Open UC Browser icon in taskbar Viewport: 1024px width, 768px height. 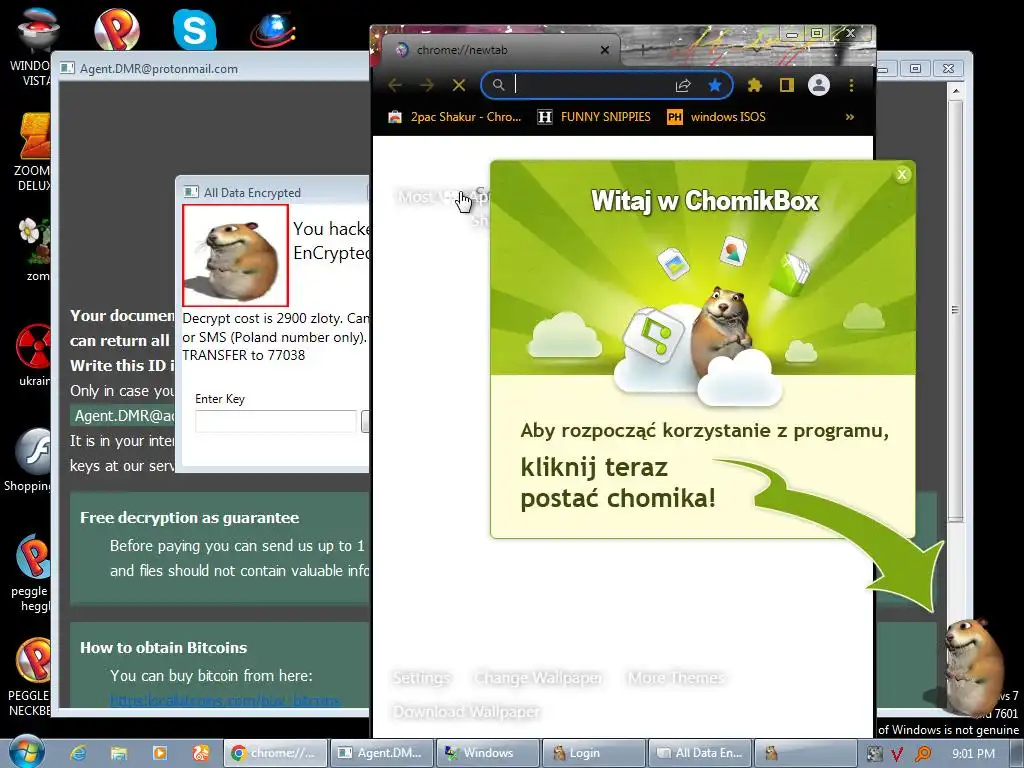(x=200, y=754)
